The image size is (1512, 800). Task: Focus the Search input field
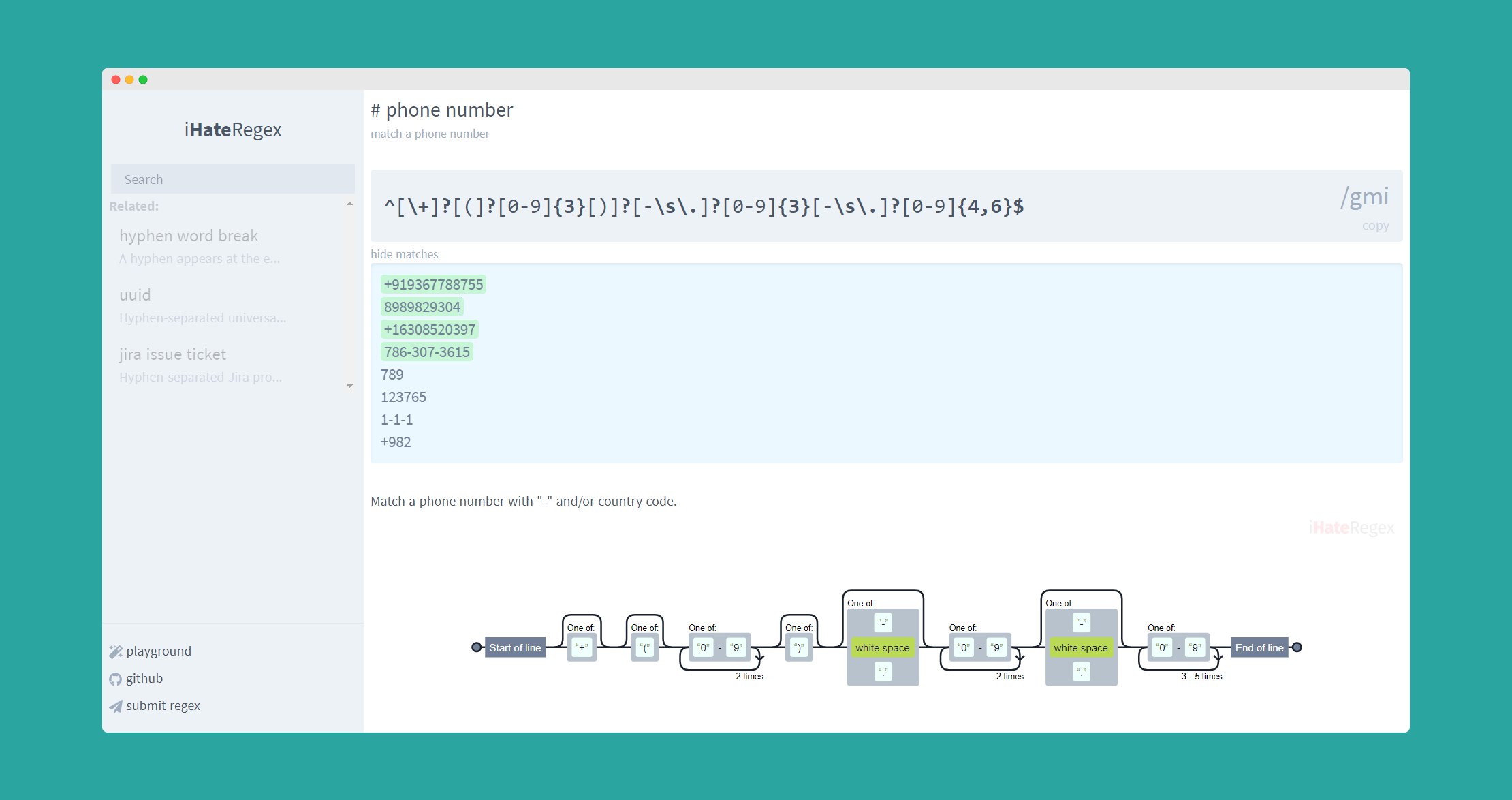coord(233,179)
